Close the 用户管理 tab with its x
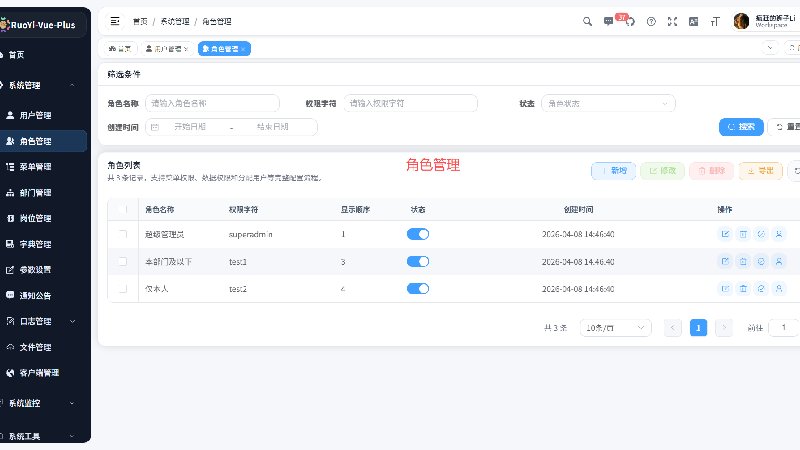 pyautogui.click(x=186, y=49)
